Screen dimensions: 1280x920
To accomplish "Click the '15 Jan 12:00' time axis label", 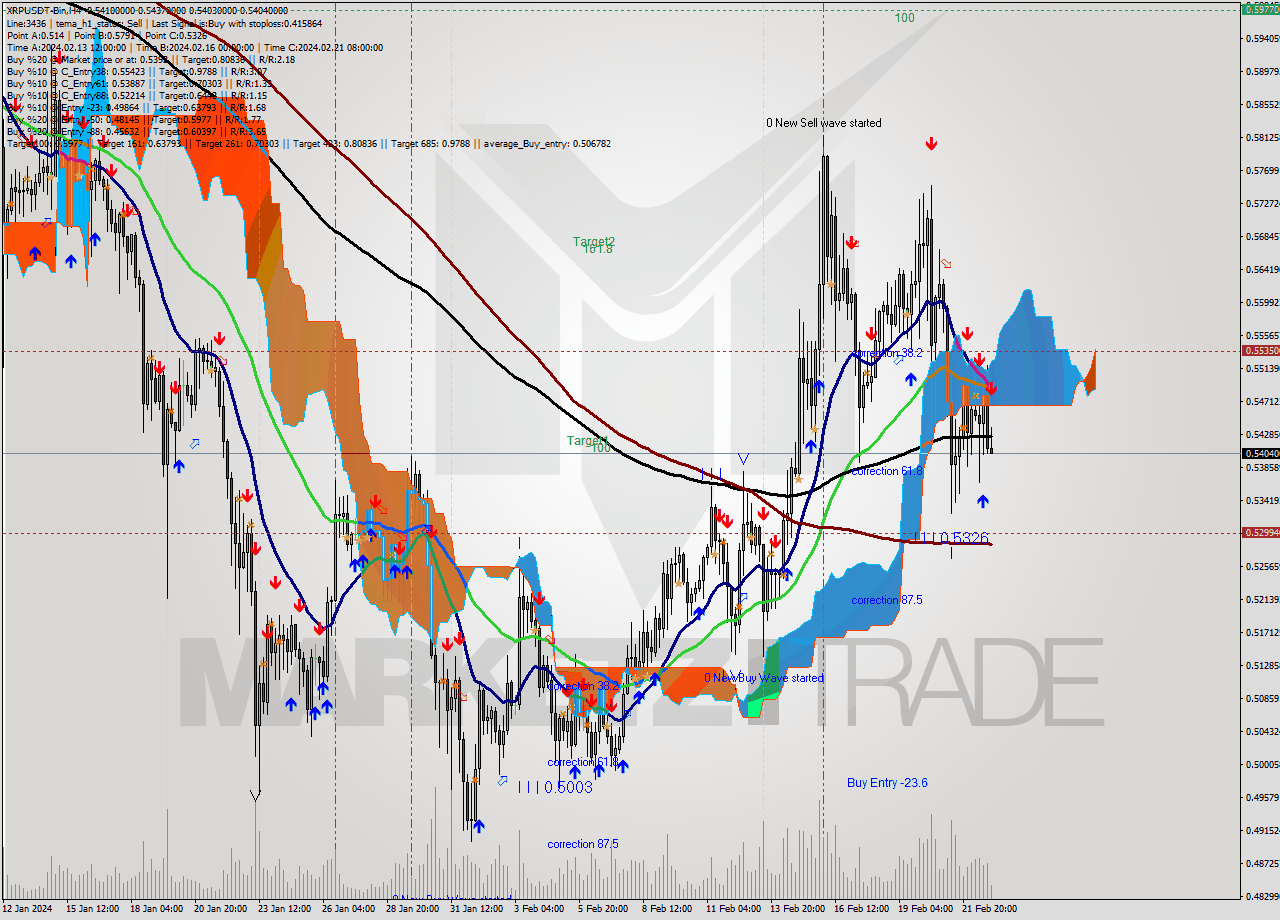I will click(92, 909).
